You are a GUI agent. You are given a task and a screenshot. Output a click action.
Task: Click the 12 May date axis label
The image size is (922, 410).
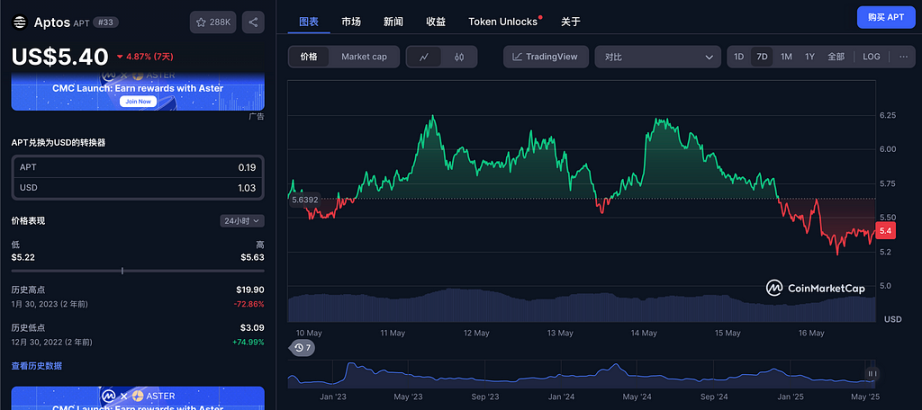[x=476, y=333]
